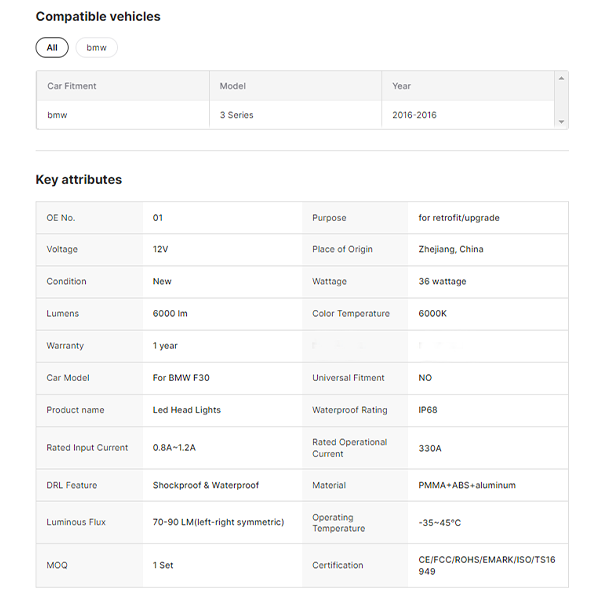The image size is (600, 600).
Task: Click the Led Head Lights product name
Action: pos(187,410)
